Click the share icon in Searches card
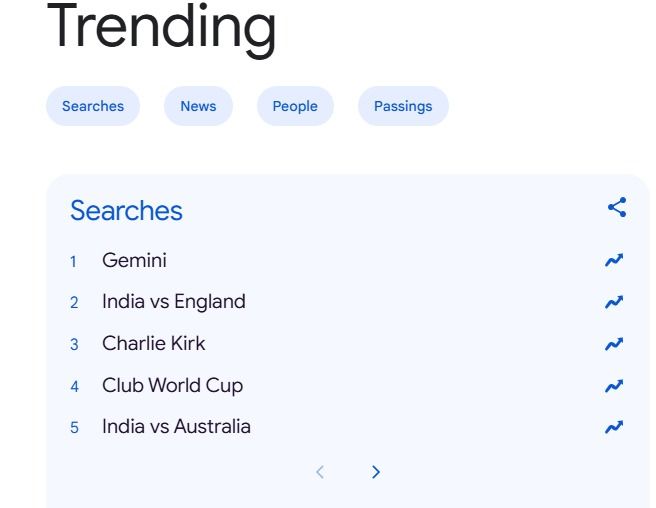Image resolution: width=656 pixels, height=508 pixels. tap(617, 208)
